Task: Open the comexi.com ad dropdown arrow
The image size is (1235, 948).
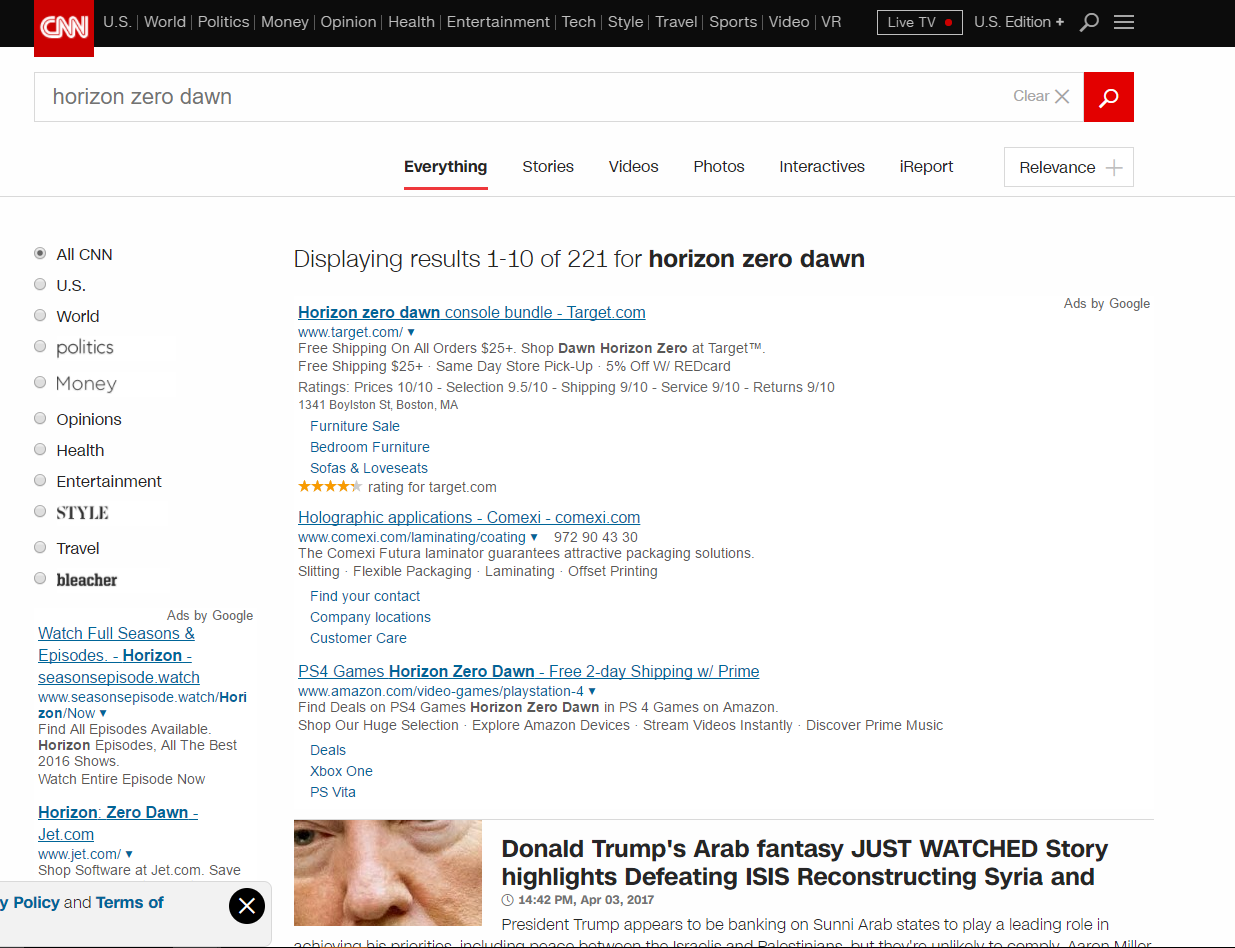Action: [534, 537]
